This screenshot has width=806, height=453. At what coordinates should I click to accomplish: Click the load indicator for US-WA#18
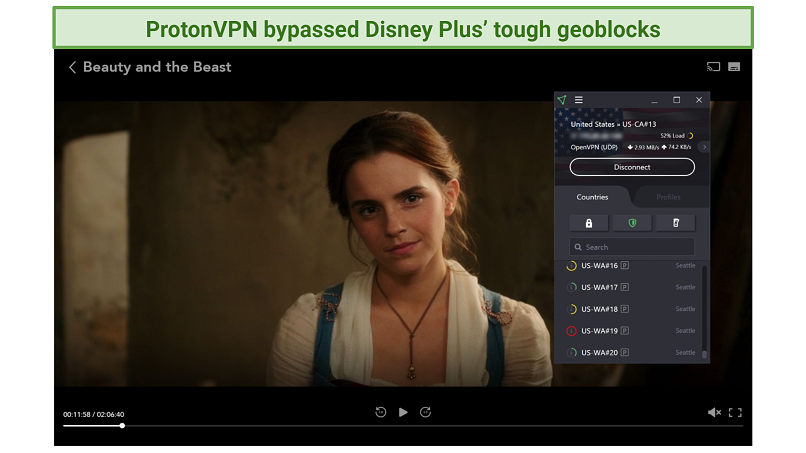coord(571,309)
